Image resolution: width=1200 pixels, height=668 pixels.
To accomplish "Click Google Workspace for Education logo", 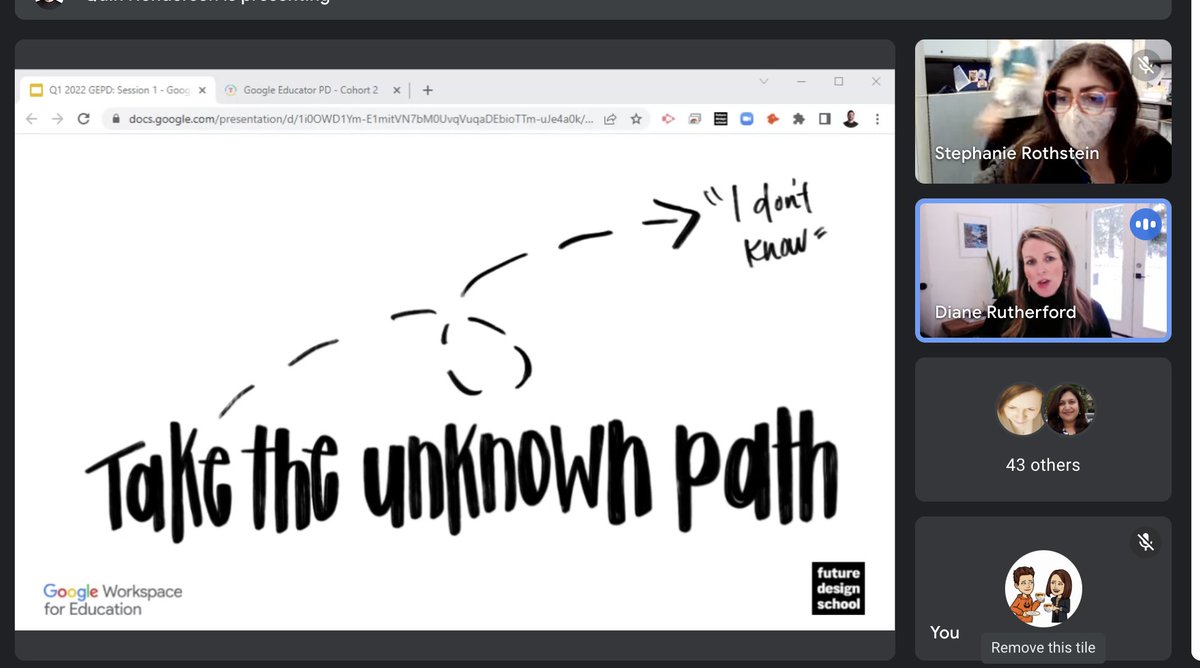I will 112,599.
